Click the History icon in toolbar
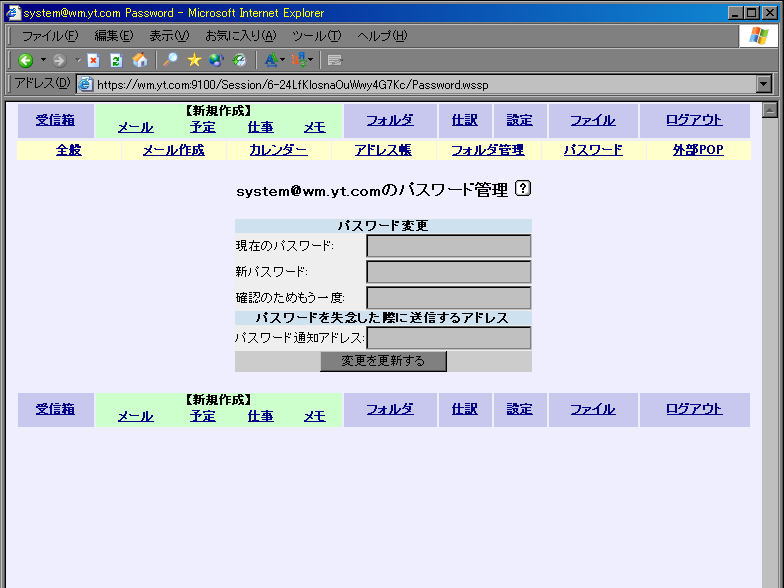The height and width of the screenshot is (588, 784). [x=239, y=60]
